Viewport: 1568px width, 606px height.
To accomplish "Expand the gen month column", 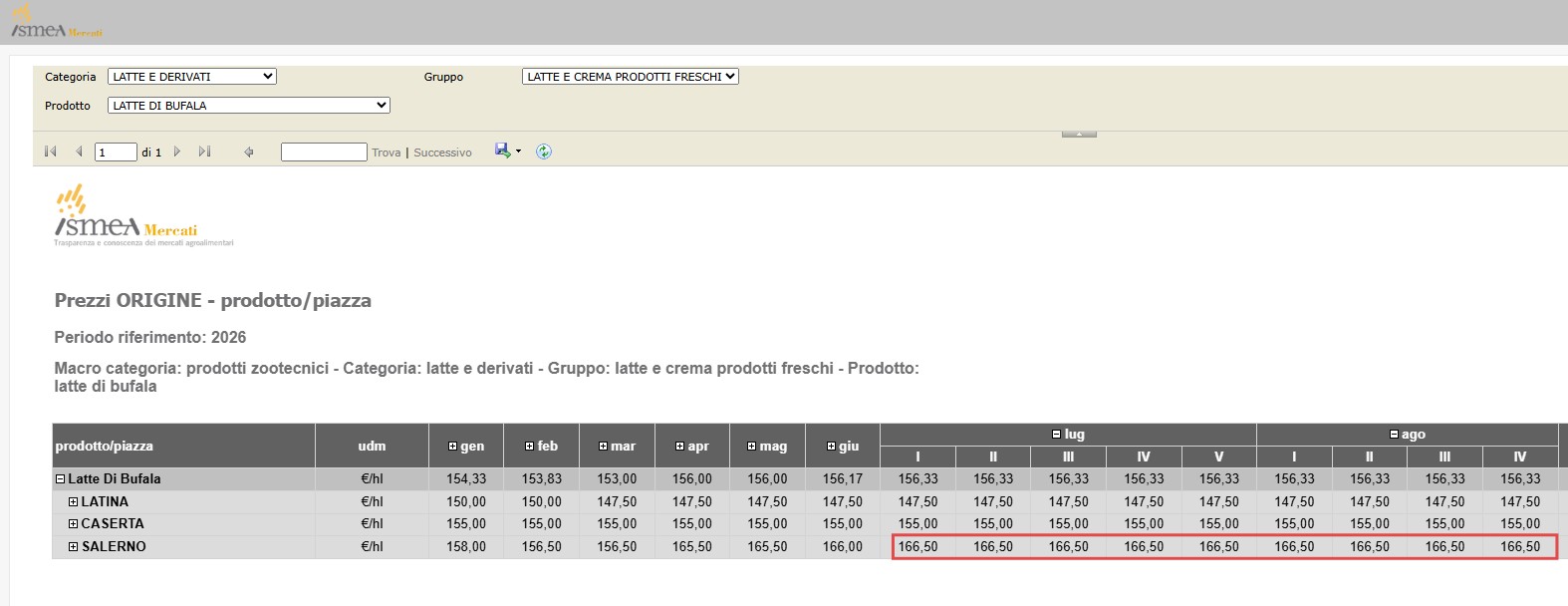I will pyautogui.click(x=453, y=447).
